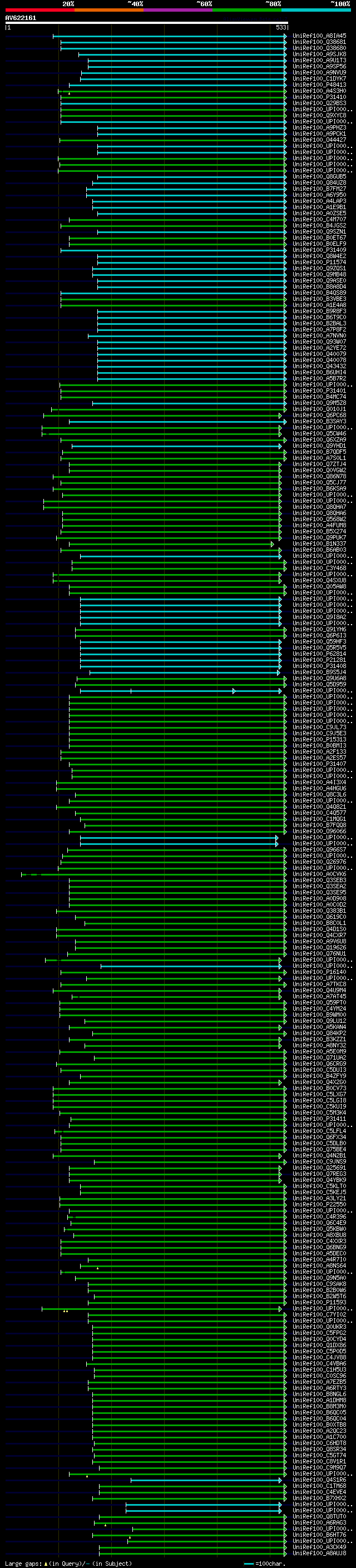The image size is (356, 1568).
Task: Select UniRef100_A7NVN0 label
Action: pos(319,335)
